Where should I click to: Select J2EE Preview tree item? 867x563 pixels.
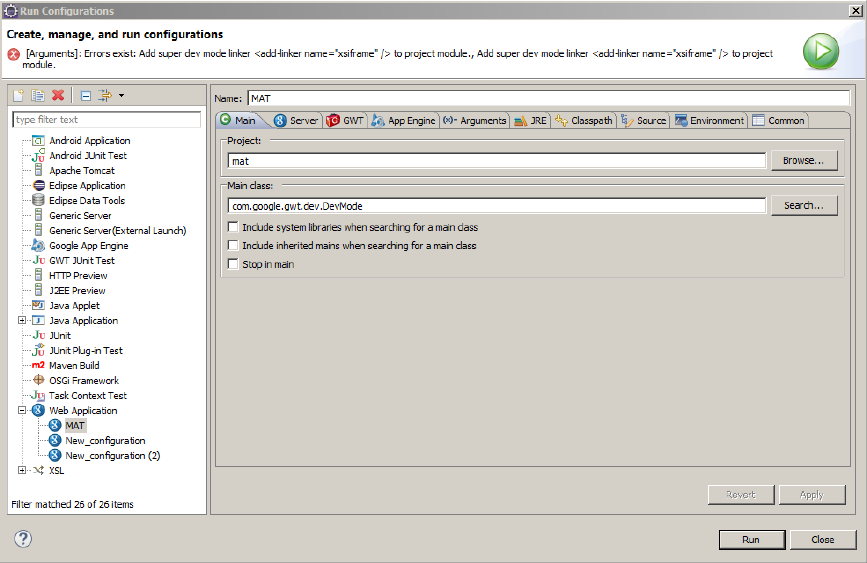click(x=77, y=290)
